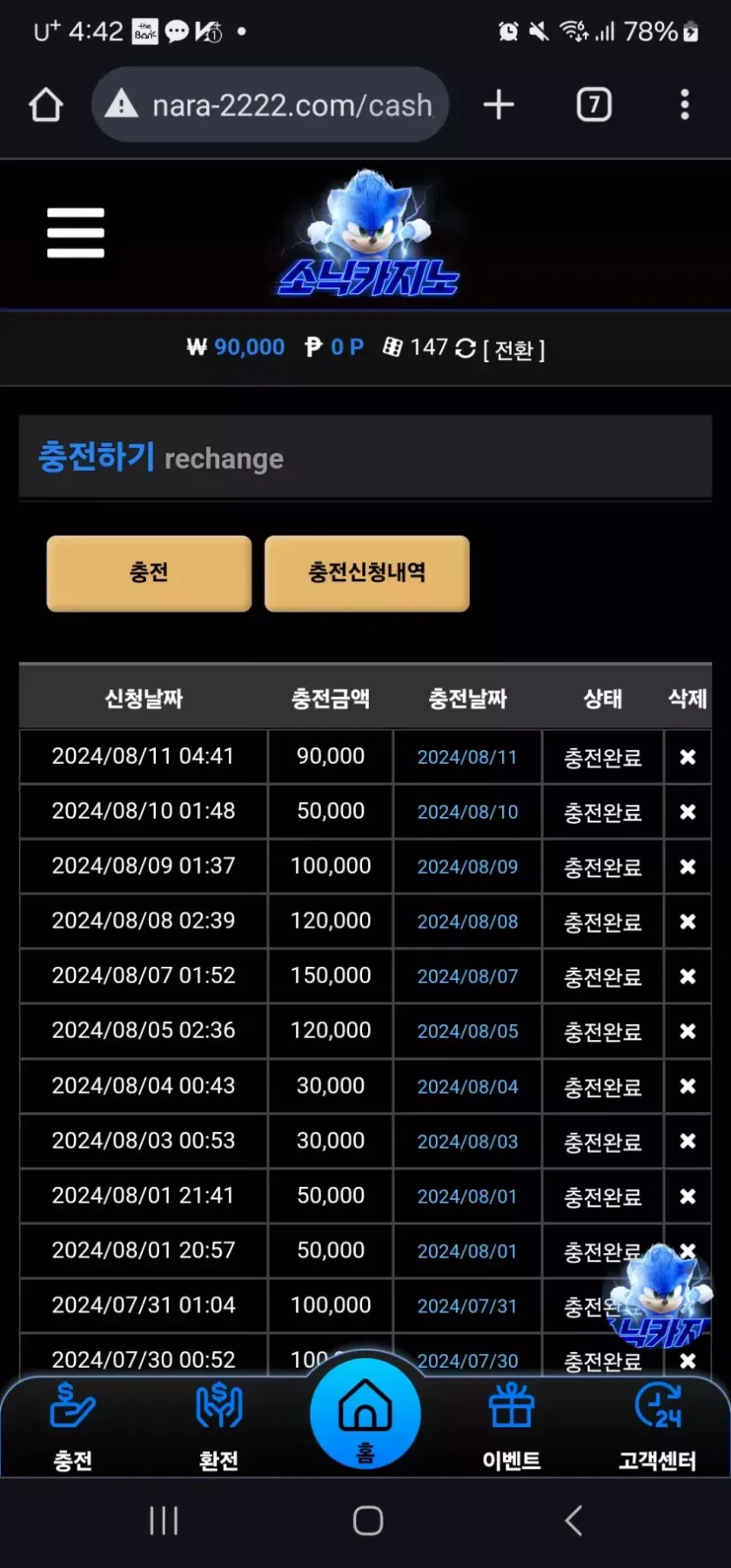Open the browser three-dot menu
Viewport: 731px width, 1568px height.
(685, 105)
